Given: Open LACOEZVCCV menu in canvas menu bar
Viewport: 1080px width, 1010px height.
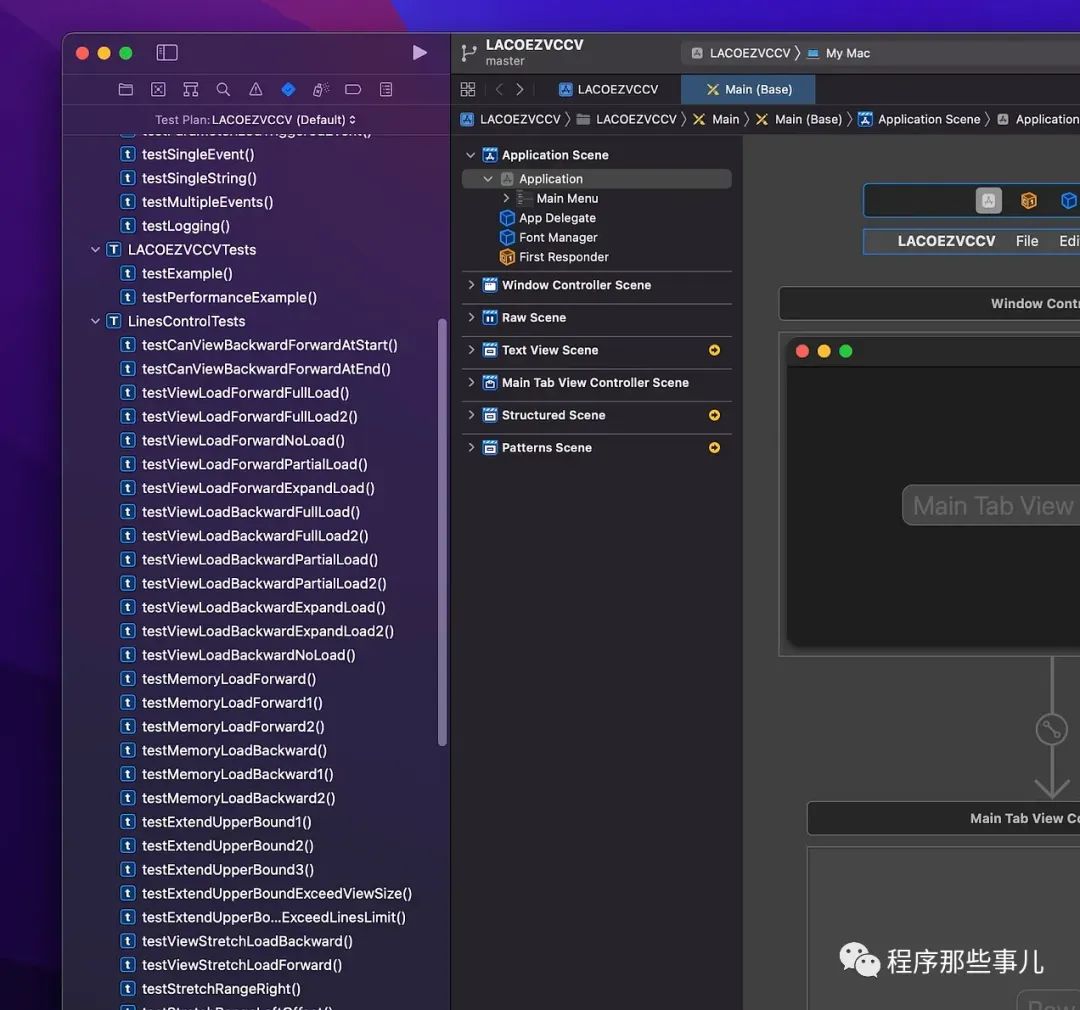Looking at the screenshot, I should pos(946,241).
